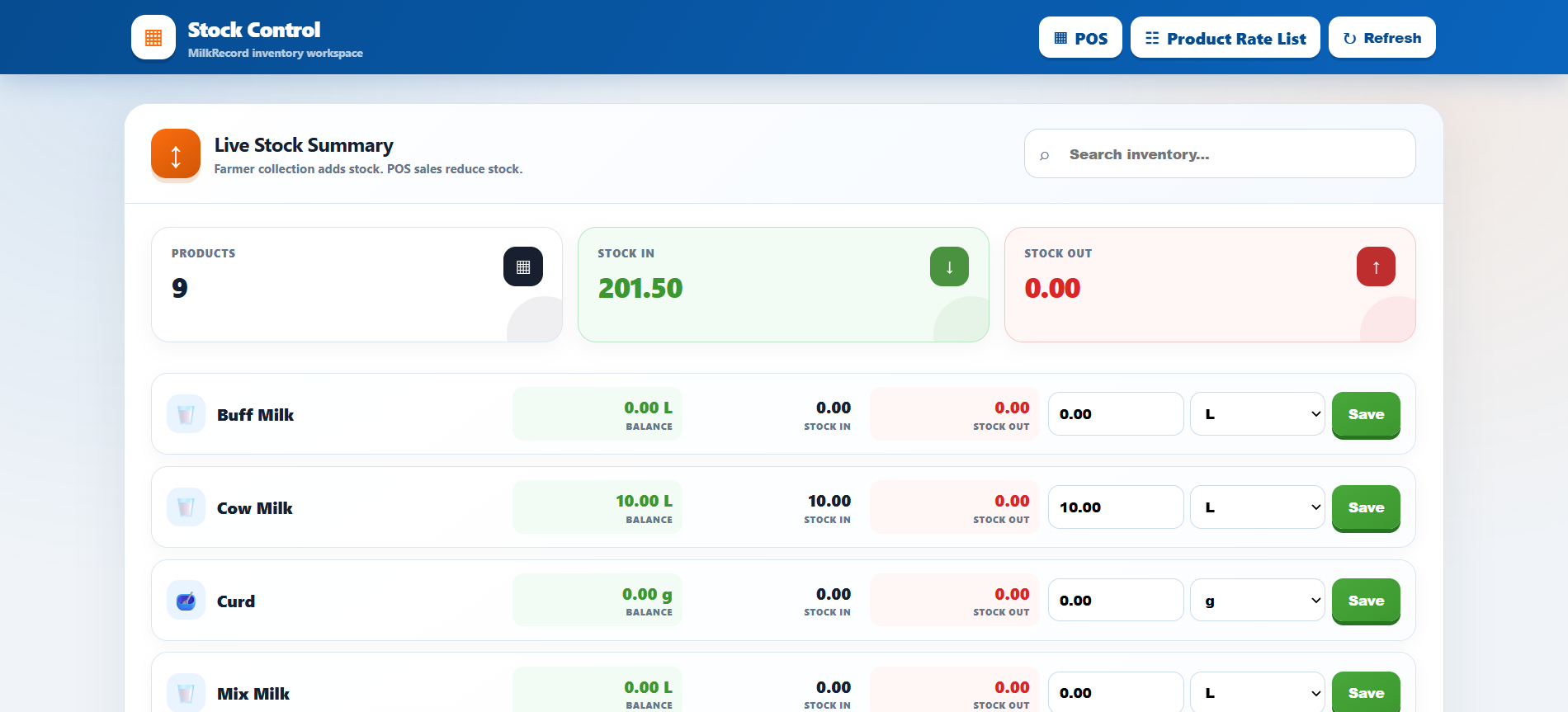Click the MilkRecord inventory workspace subtitle
Screen dimensions: 1568x712
pos(276,53)
